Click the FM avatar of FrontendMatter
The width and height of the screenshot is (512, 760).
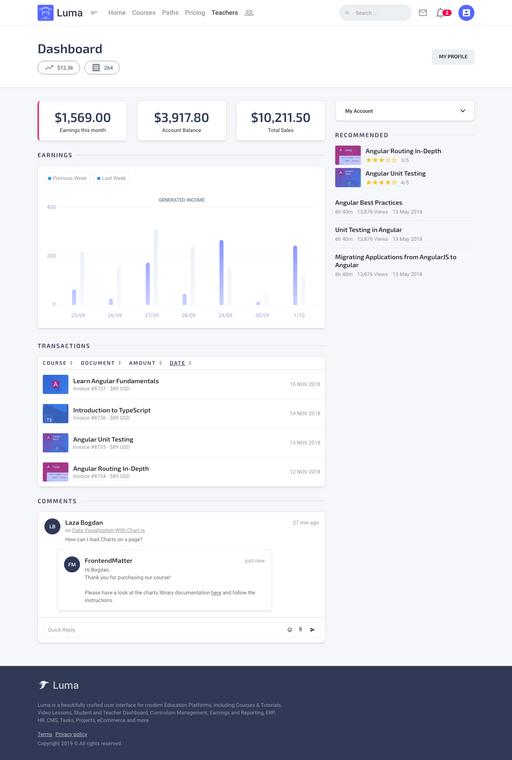(72, 564)
